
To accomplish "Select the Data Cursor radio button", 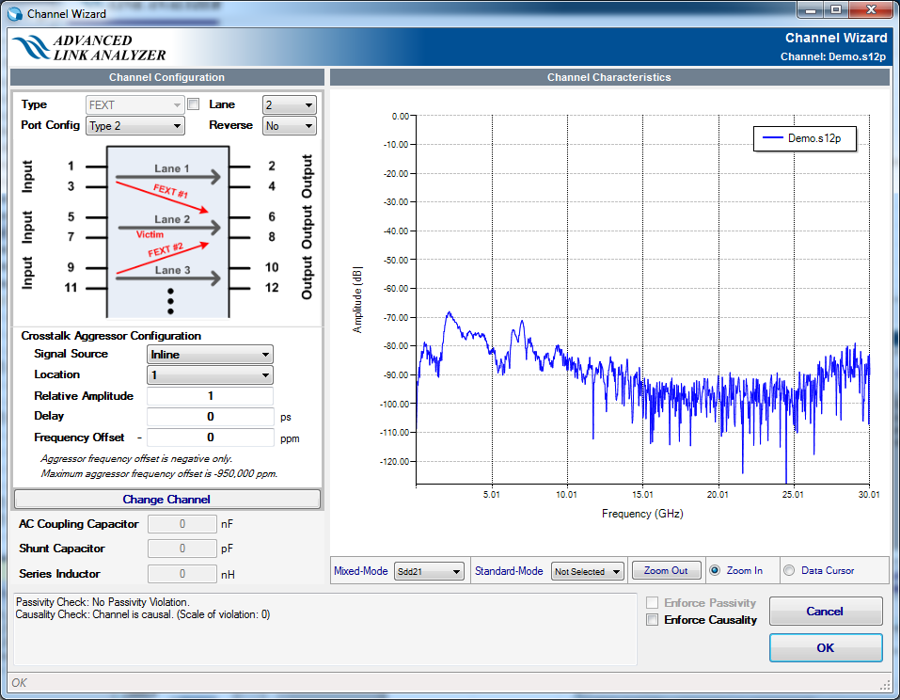I will (789, 571).
